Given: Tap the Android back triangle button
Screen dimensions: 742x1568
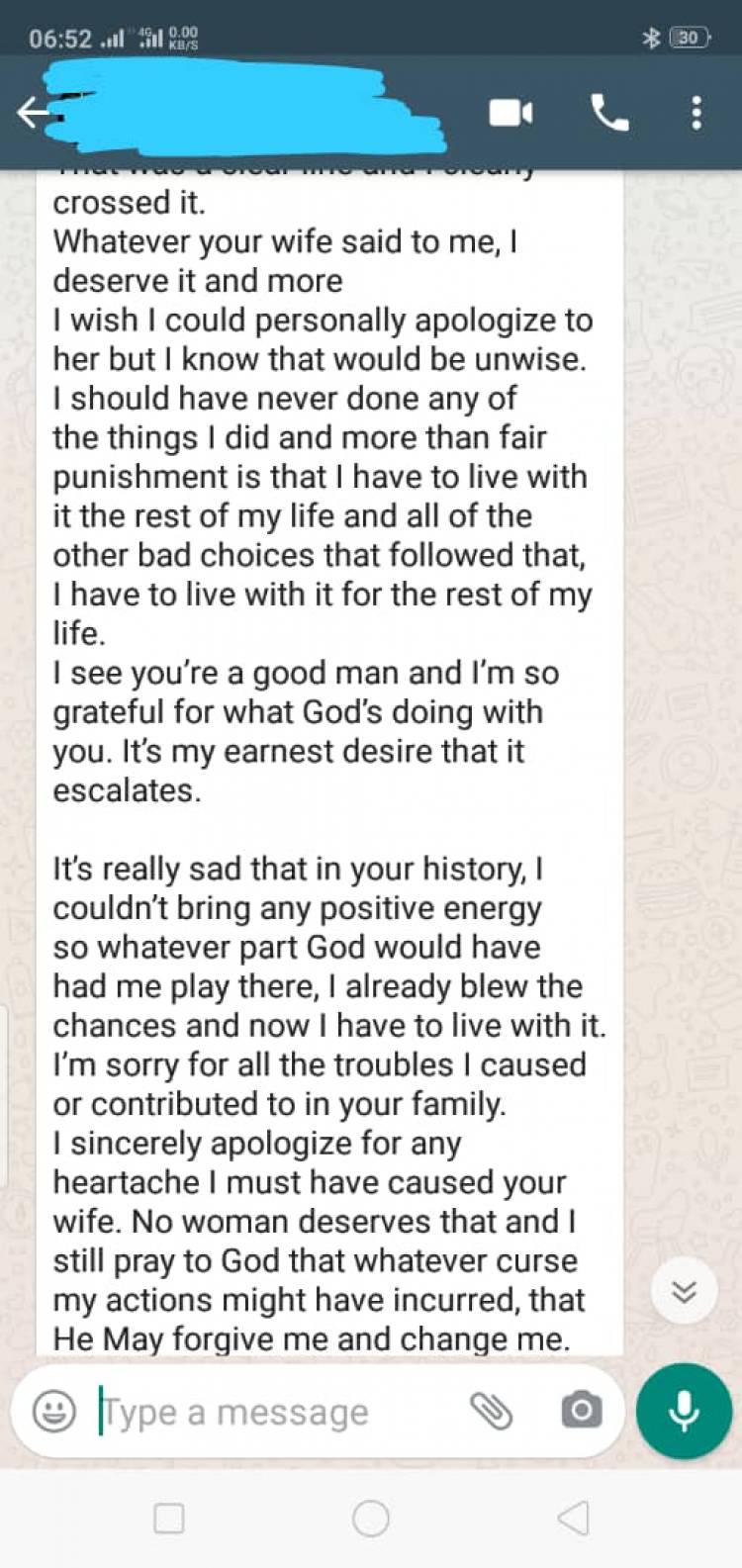Looking at the screenshot, I should pyautogui.click(x=573, y=1519).
